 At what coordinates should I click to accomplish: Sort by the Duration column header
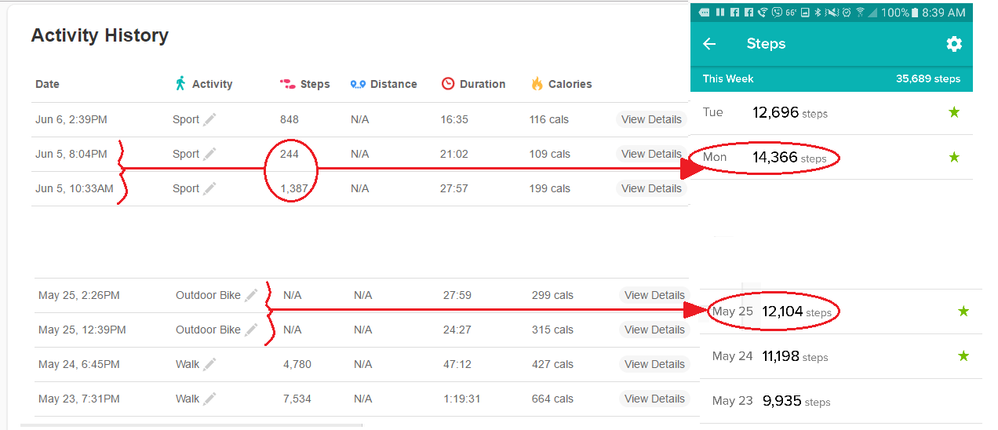[x=481, y=84]
